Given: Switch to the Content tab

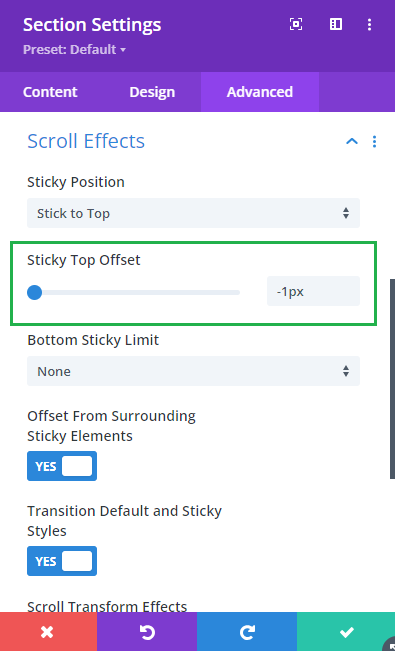Looking at the screenshot, I should tap(50, 92).
